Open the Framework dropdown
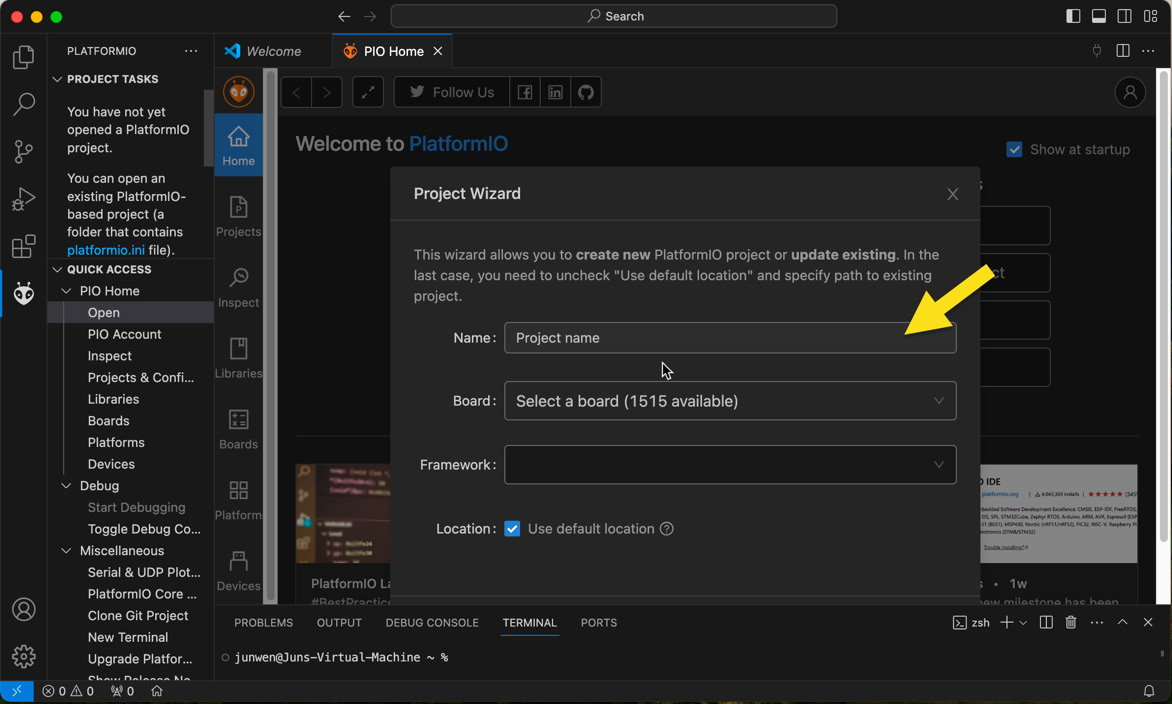The image size is (1172, 704). [730, 465]
